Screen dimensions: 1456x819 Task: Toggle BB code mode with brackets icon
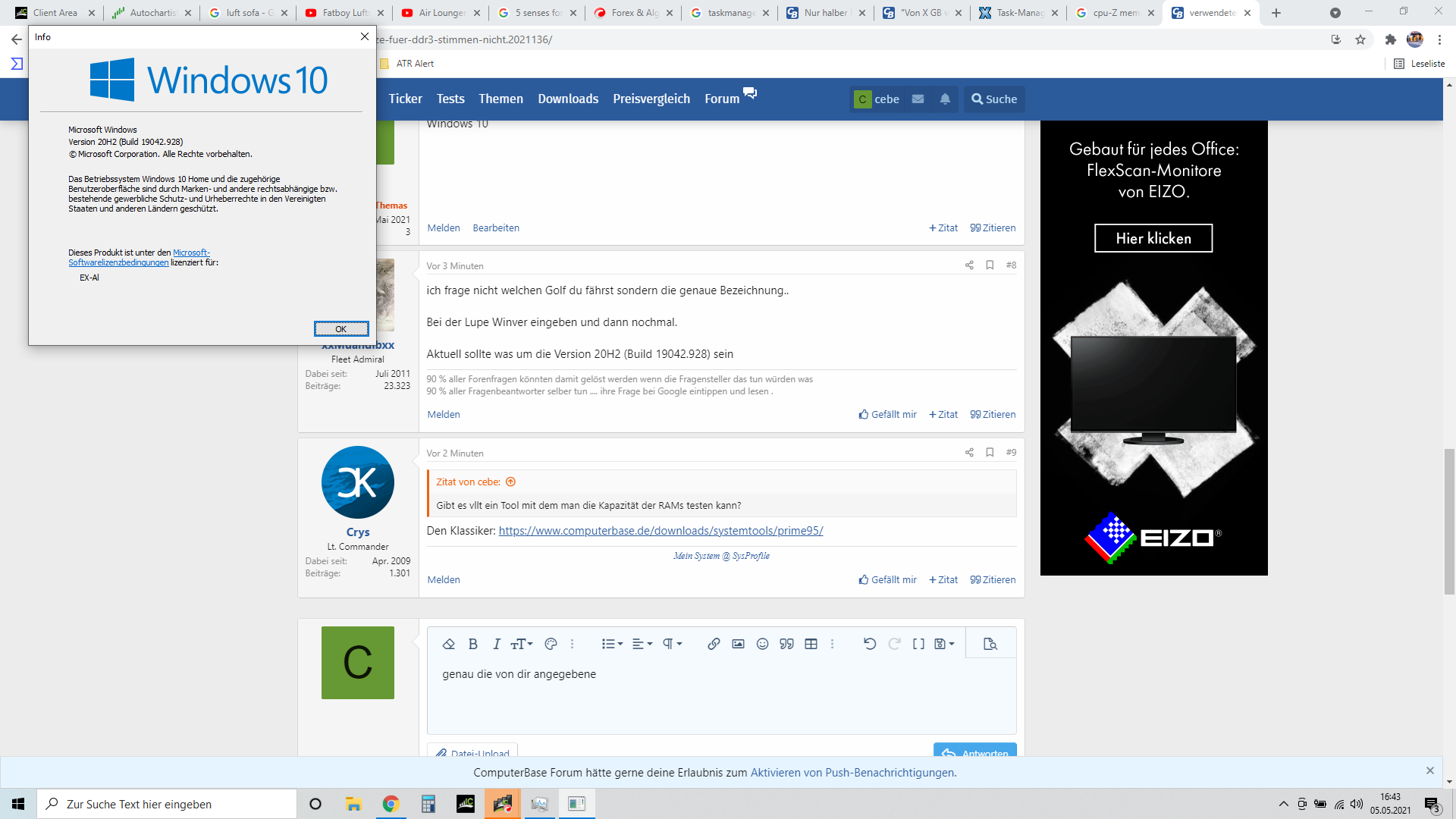tap(918, 644)
